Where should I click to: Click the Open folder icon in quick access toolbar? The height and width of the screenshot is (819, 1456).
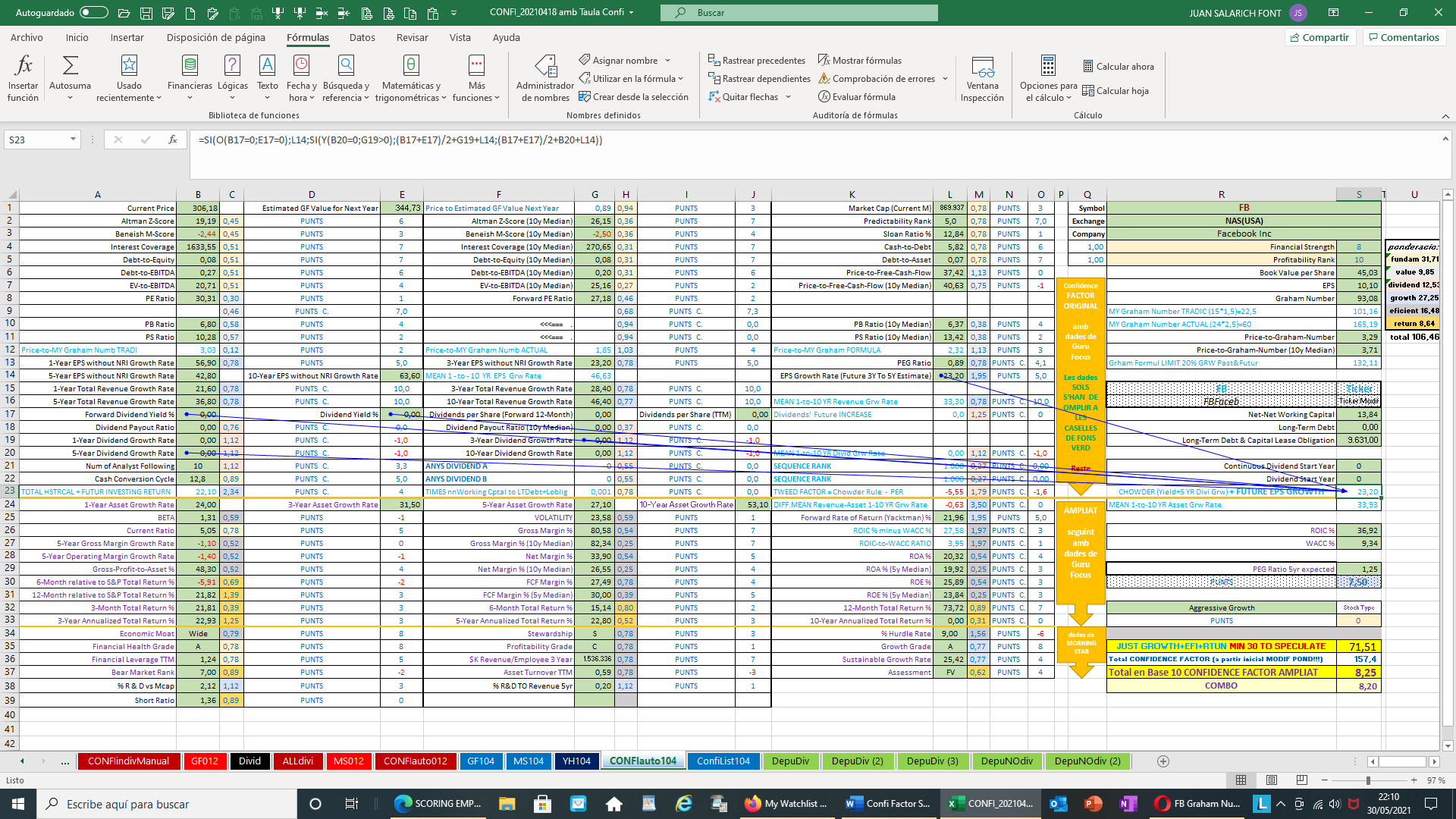pyautogui.click(x=124, y=13)
